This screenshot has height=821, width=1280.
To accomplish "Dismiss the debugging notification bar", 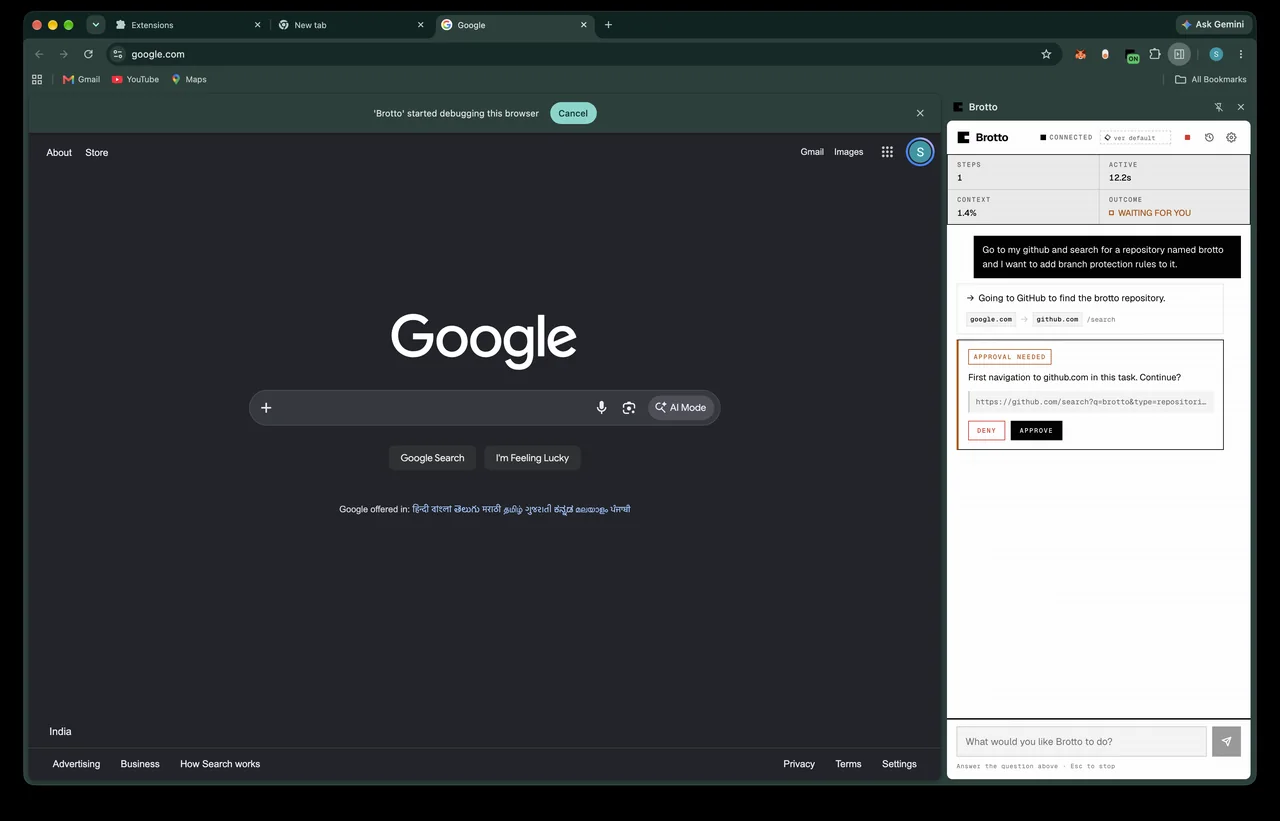I will tap(920, 113).
